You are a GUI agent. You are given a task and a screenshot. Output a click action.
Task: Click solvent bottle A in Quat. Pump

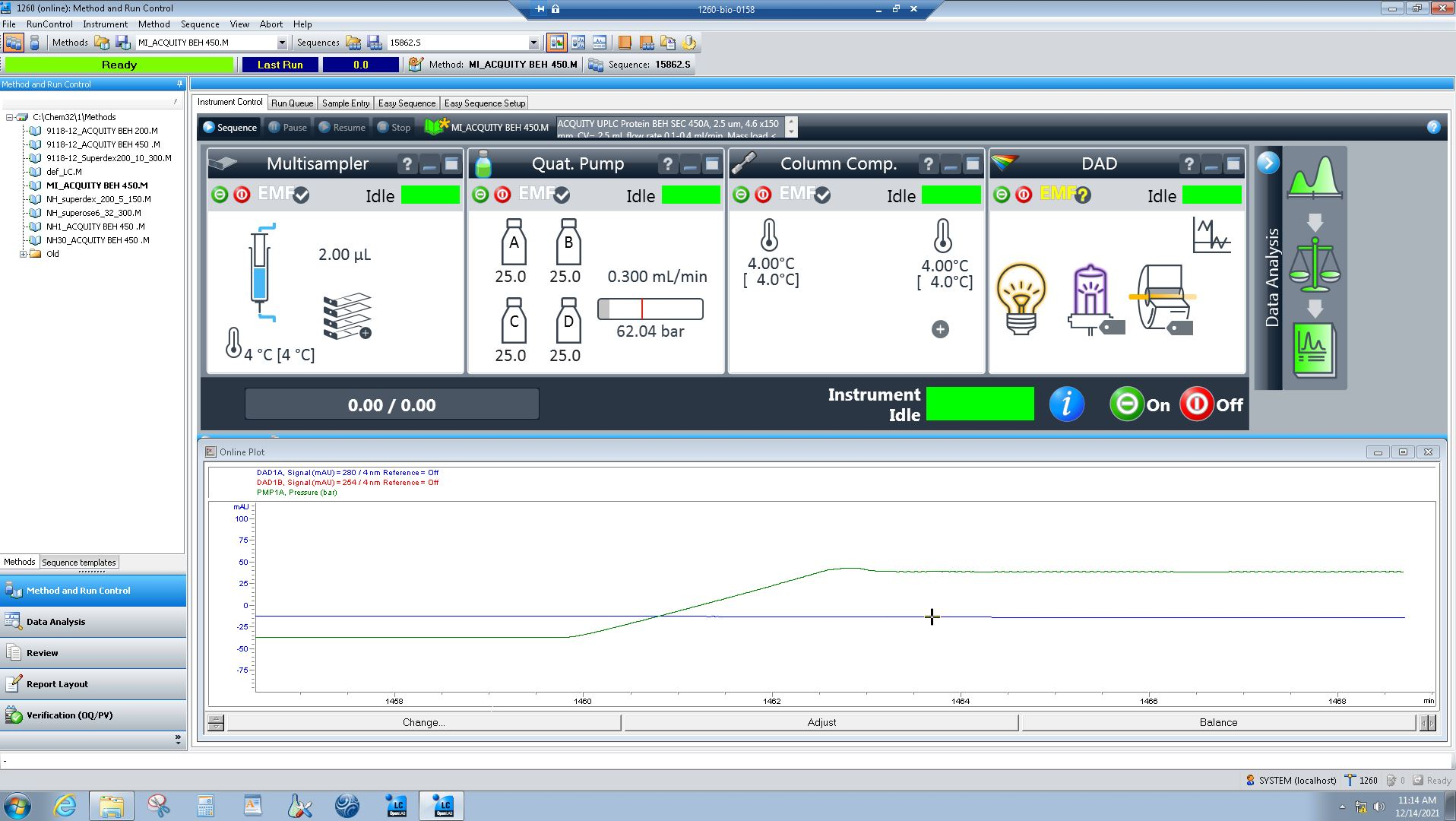pyautogui.click(x=514, y=242)
